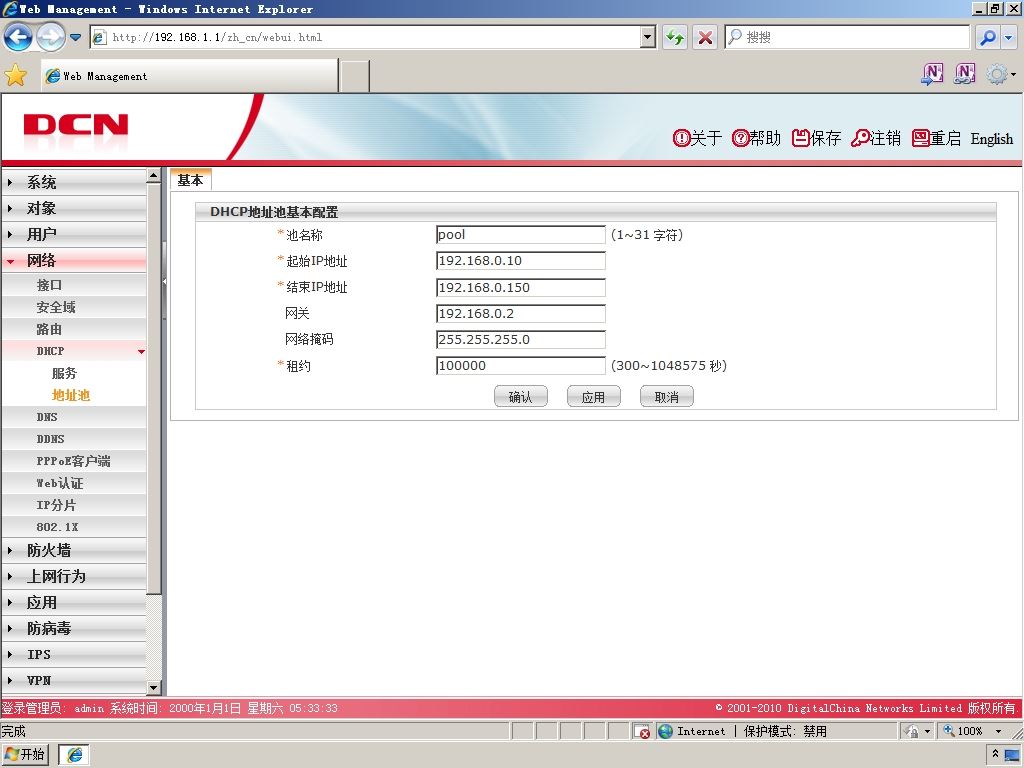Open the recent pages dropdown arrow
1024x768 pixels.
click(x=76, y=37)
